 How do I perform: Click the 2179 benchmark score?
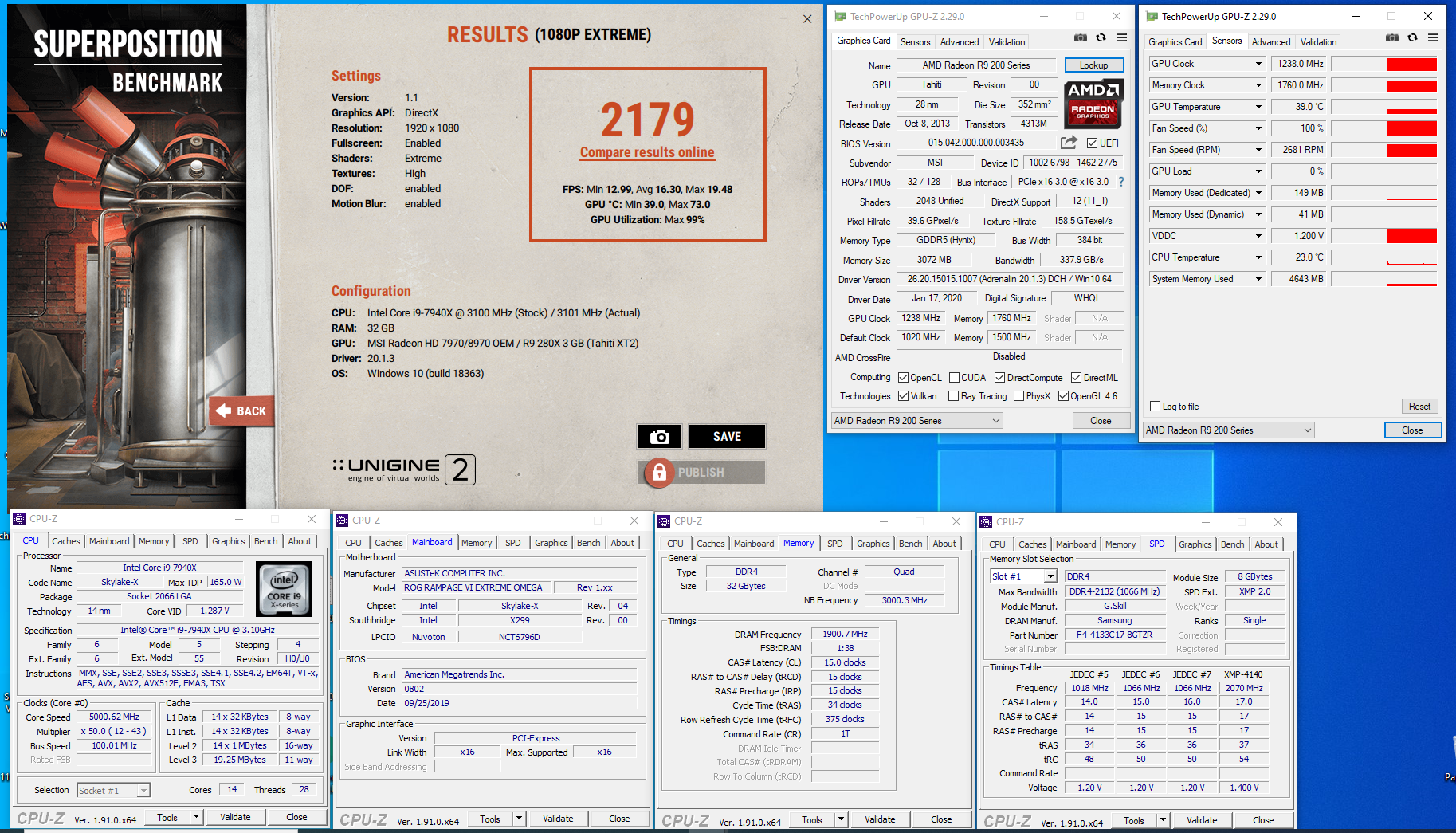click(x=647, y=120)
